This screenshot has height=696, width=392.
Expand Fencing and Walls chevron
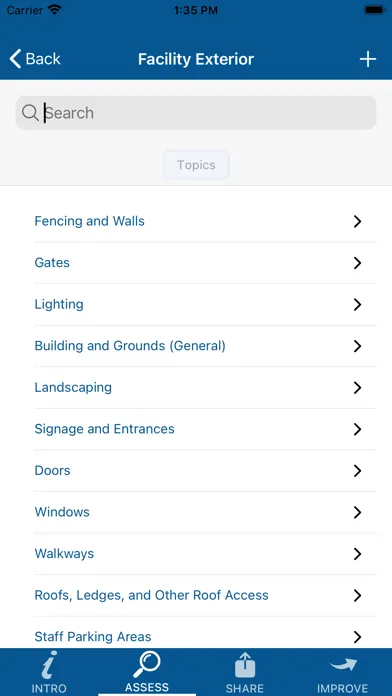[x=357, y=221]
